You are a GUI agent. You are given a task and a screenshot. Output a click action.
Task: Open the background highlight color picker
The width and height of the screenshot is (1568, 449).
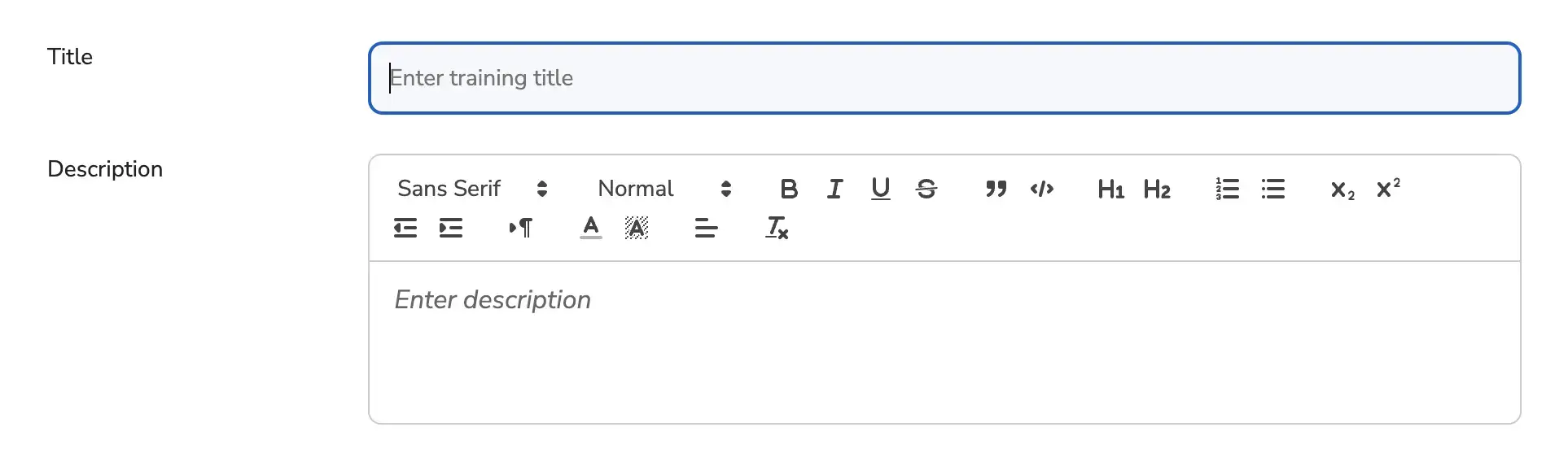coord(637,228)
